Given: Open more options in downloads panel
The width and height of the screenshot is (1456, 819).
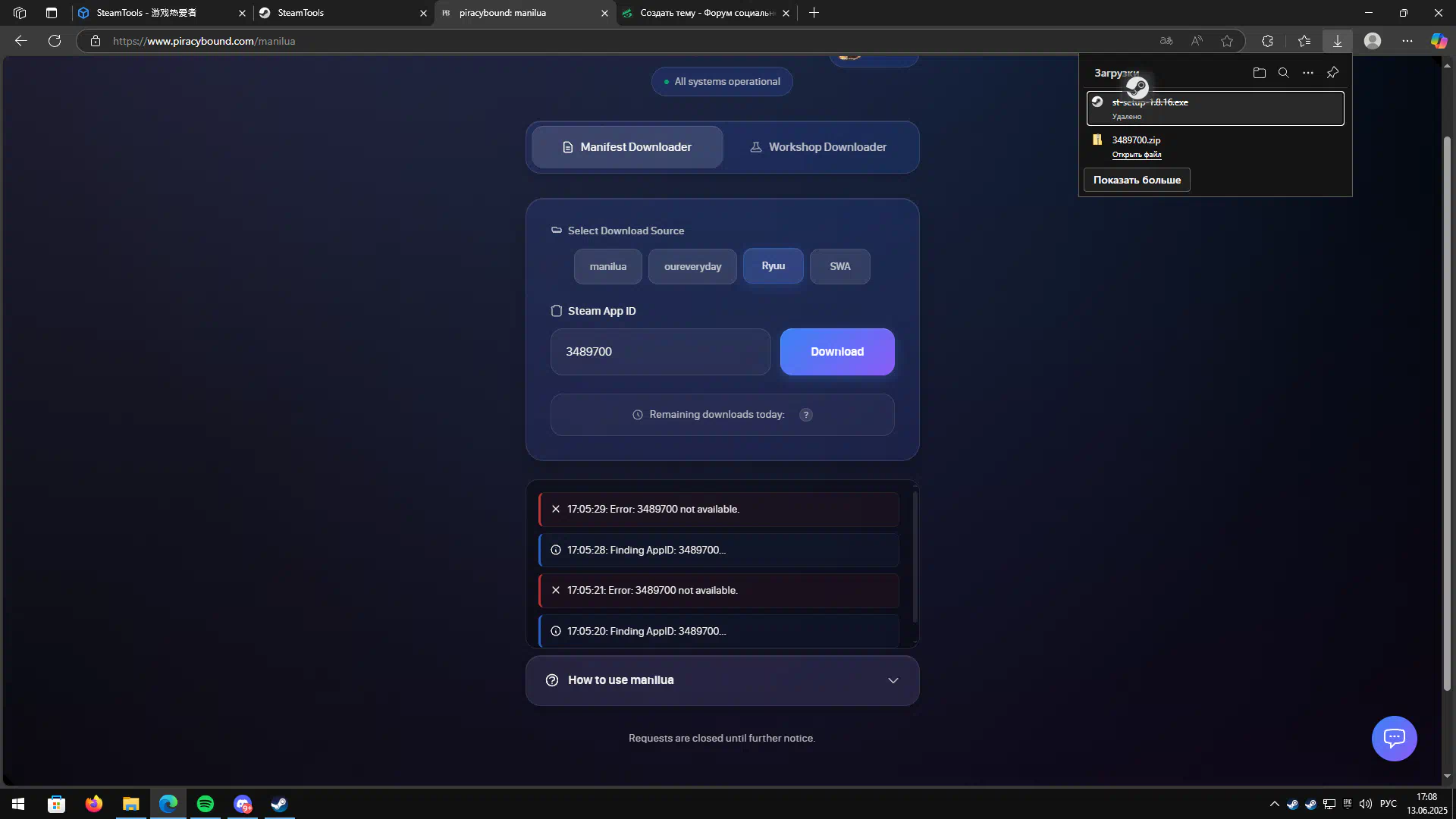Looking at the screenshot, I should point(1308,73).
